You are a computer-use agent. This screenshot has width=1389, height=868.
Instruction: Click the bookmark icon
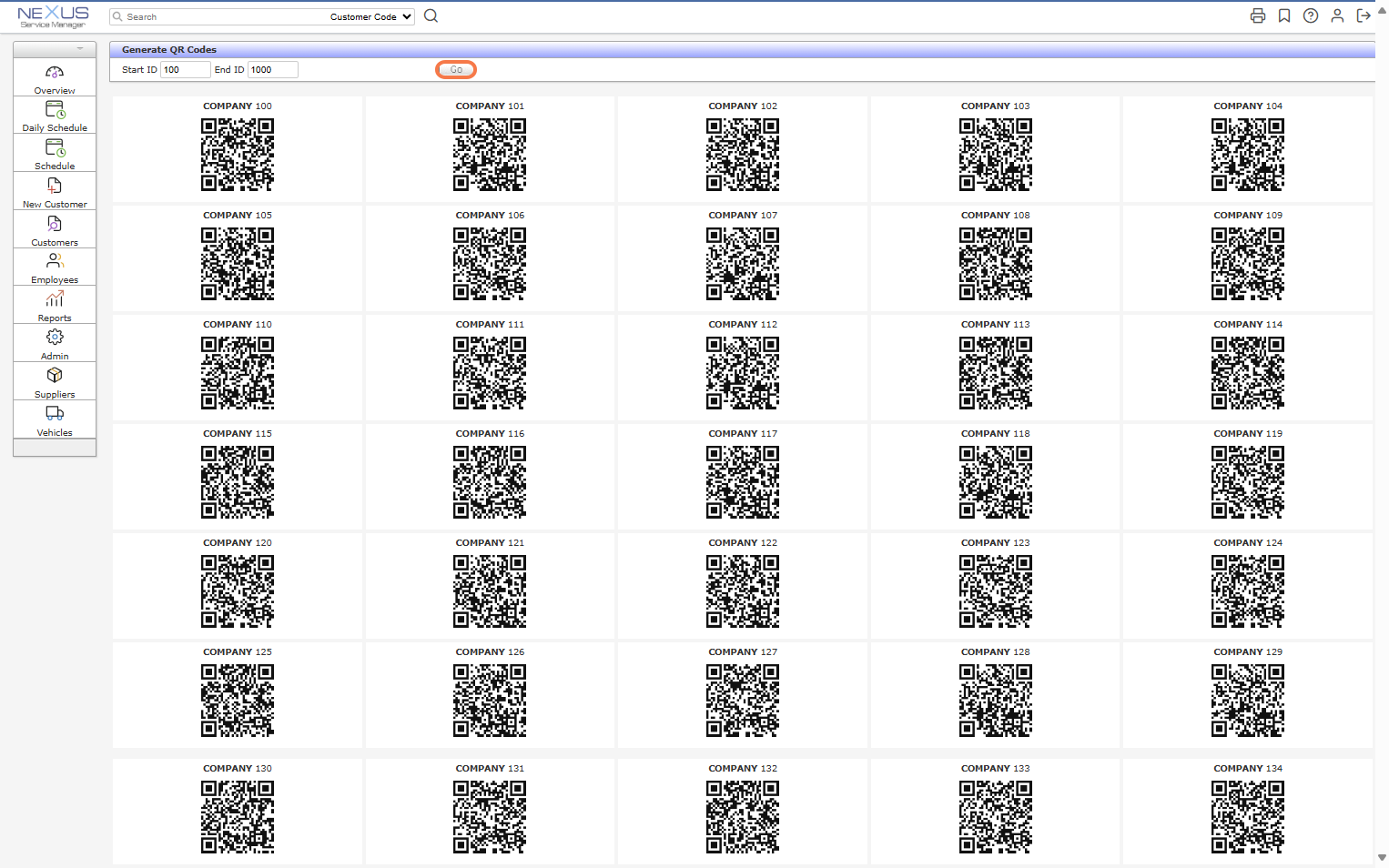pyautogui.click(x=1284, y=15)
